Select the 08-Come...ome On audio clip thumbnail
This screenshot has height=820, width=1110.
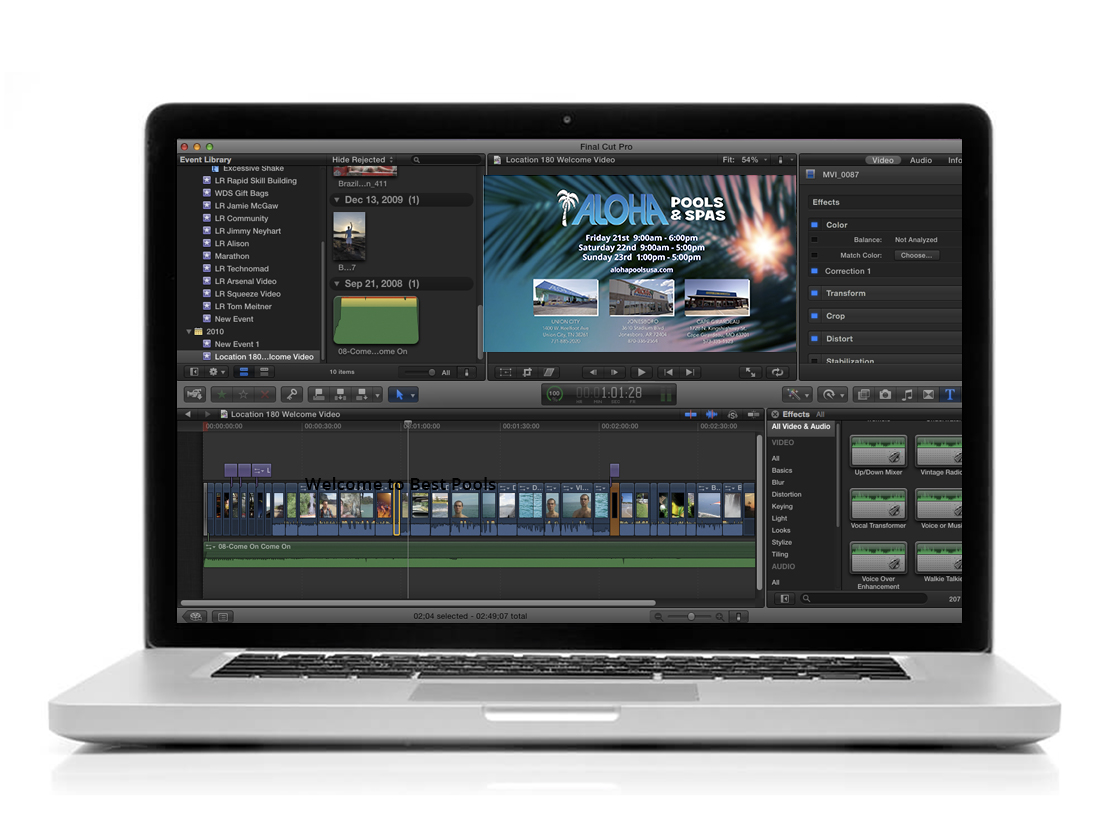tap(376, 320)
